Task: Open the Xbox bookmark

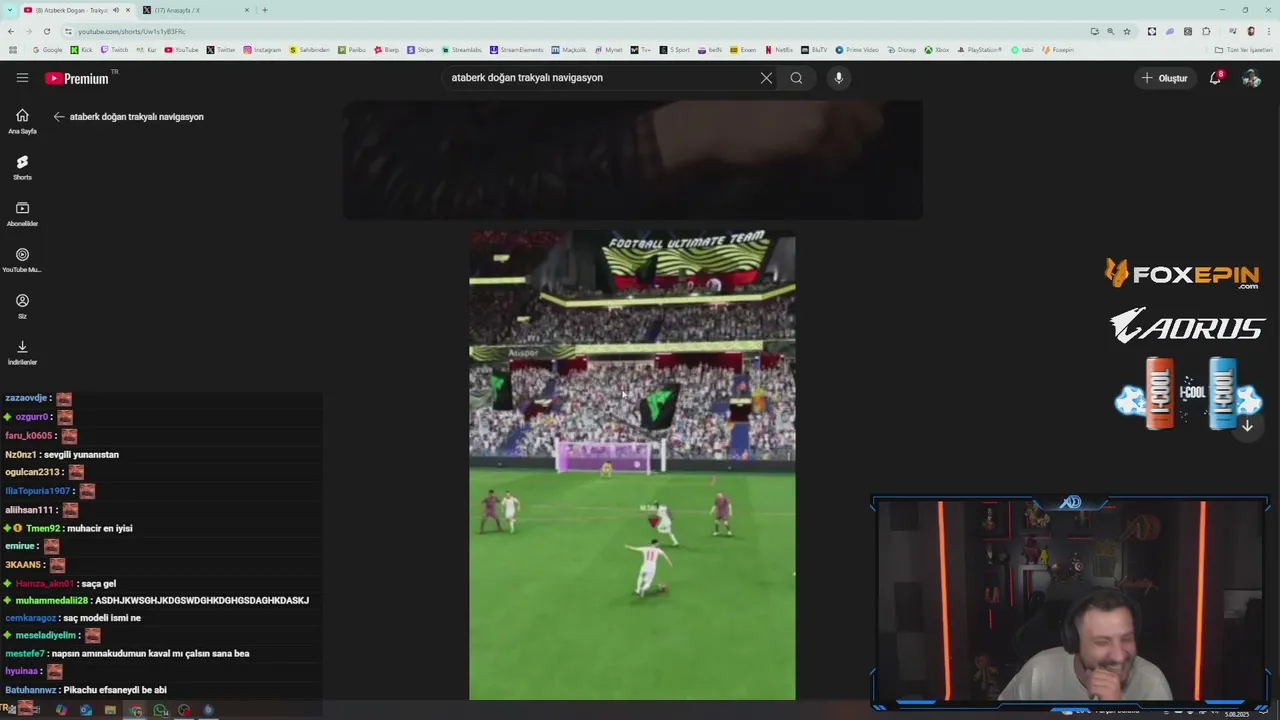Action: 937,50
